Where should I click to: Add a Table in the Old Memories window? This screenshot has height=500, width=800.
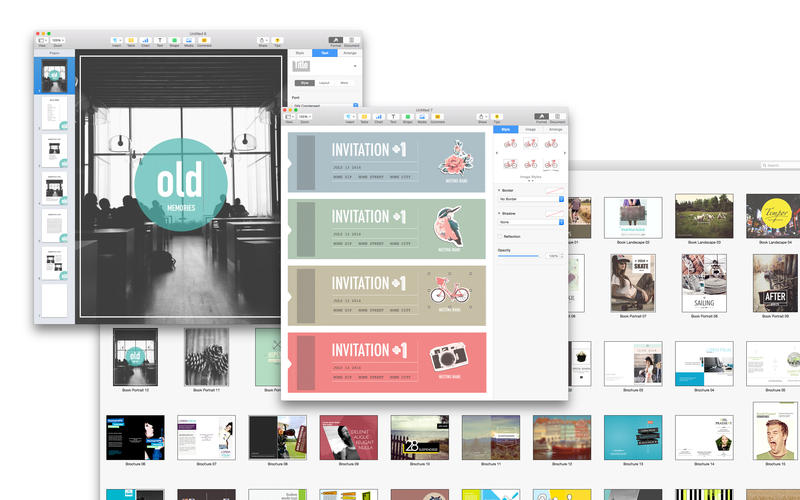coord(131,40)
